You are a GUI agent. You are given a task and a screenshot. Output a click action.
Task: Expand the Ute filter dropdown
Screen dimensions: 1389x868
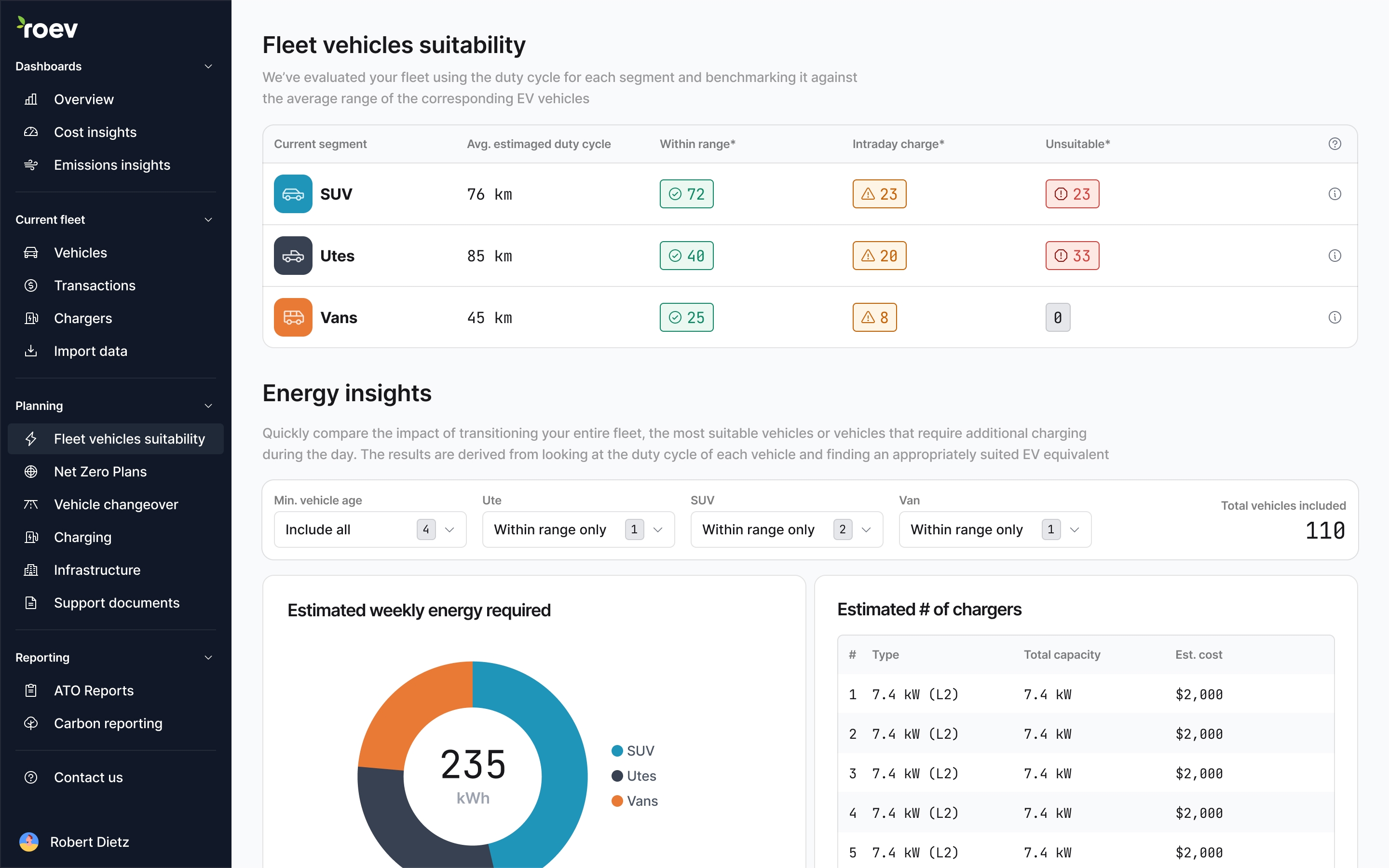tap(659, 529)
